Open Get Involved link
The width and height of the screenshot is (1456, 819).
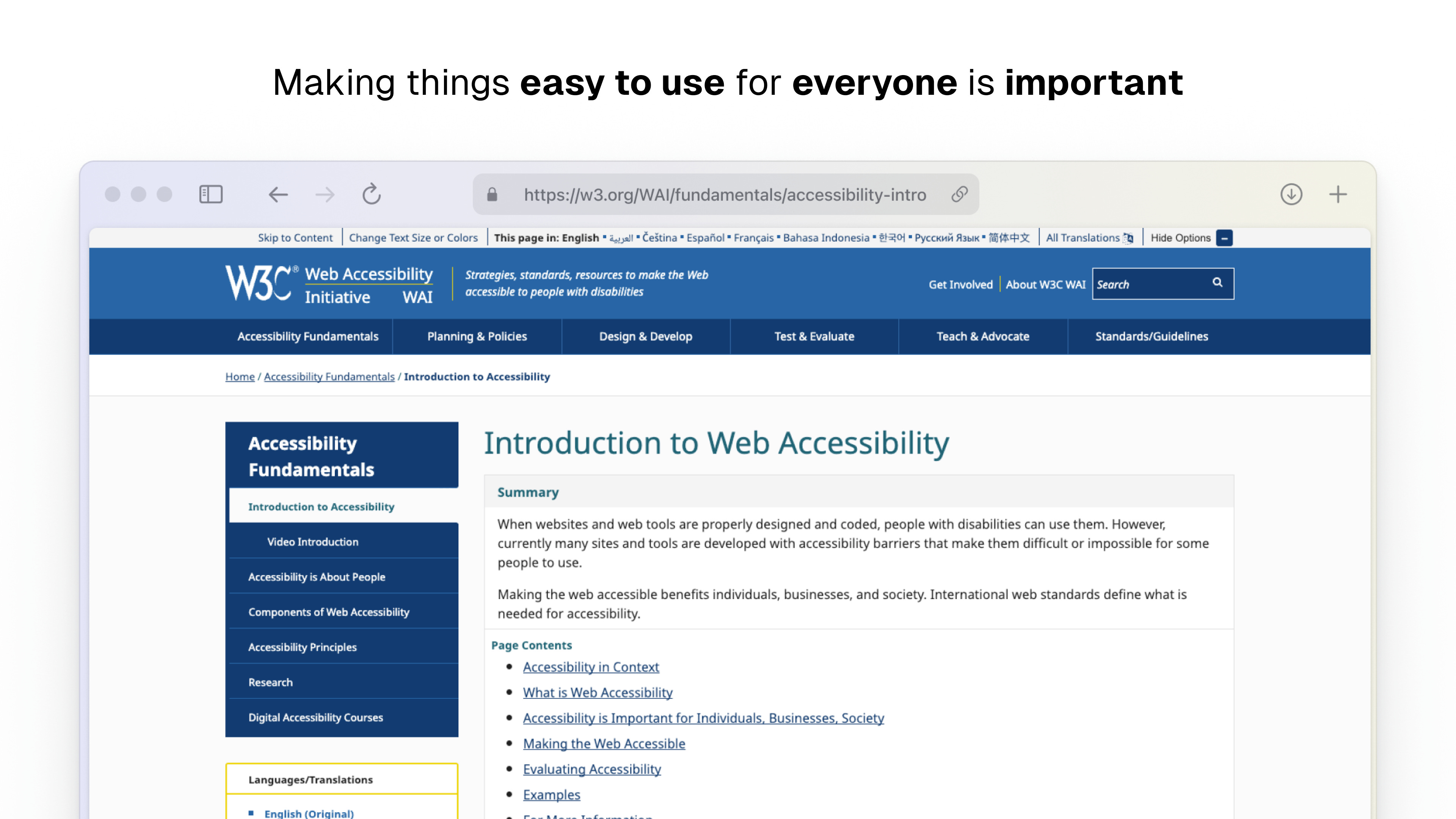pos(960,284)
